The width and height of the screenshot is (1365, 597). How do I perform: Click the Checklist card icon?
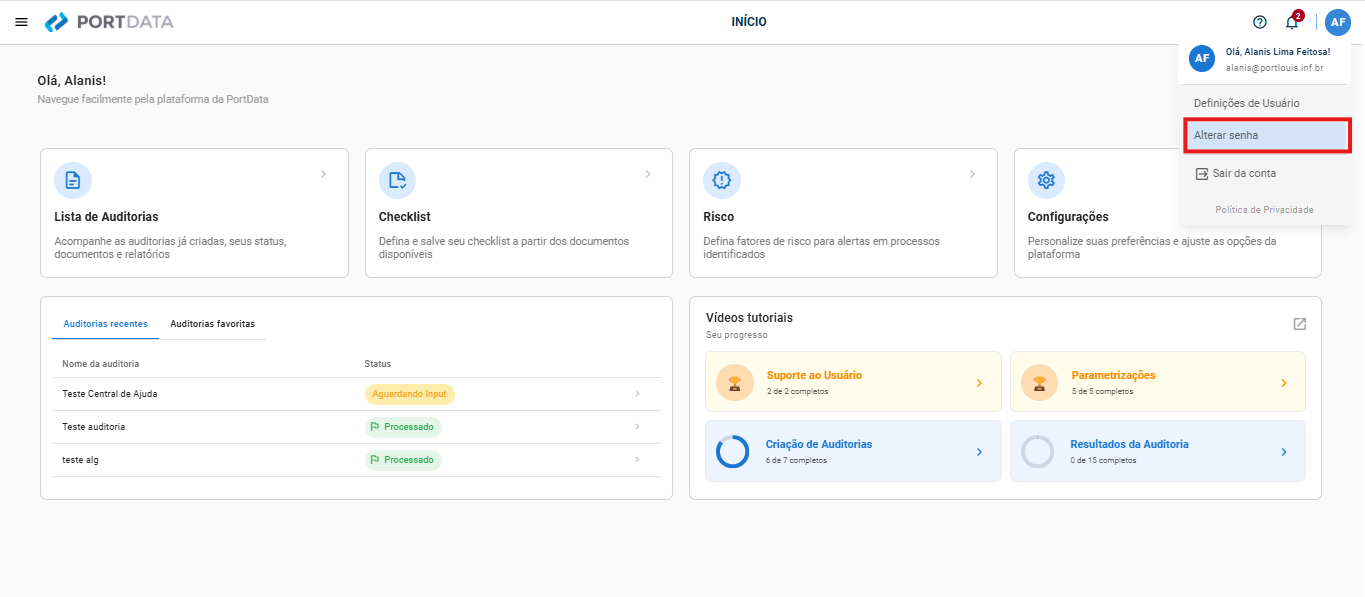click(397, 180)
